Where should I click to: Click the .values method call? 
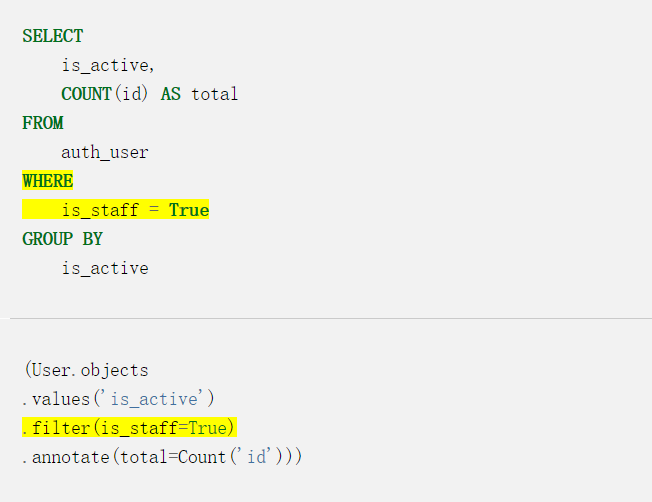click(x=56, y=399)
